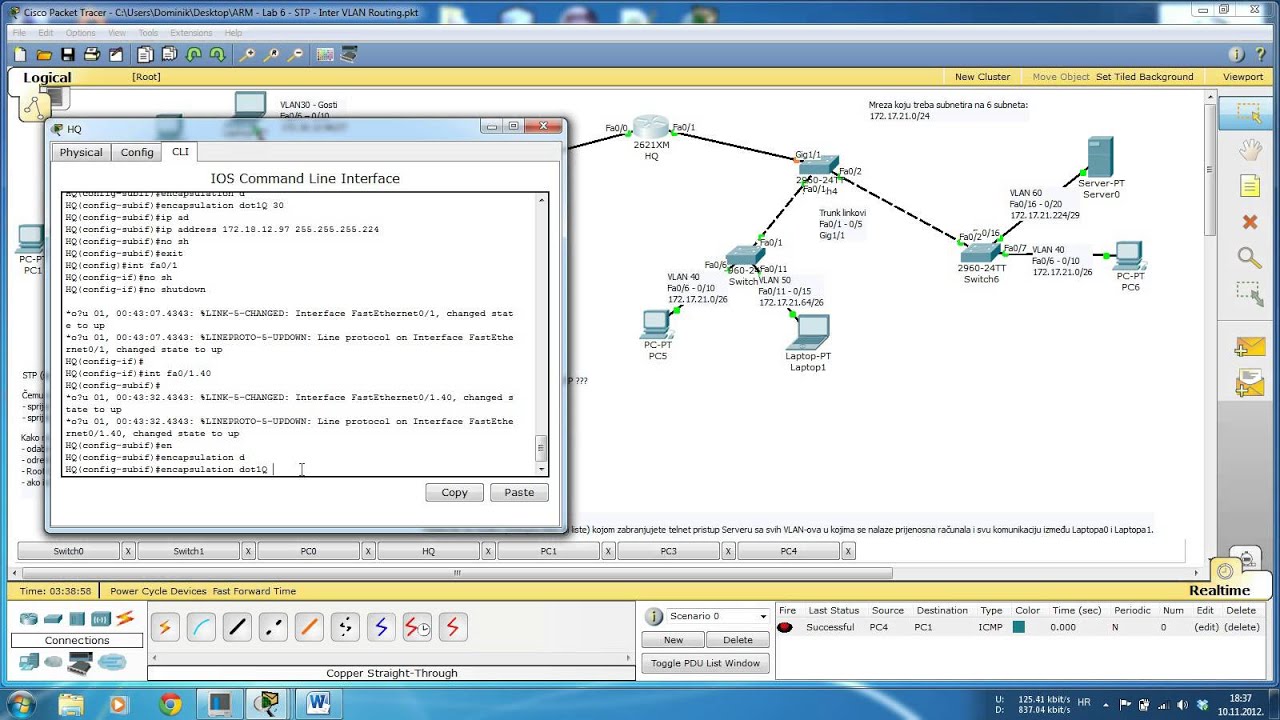Switch to Config tab in HQ window
This screenshot has width=1280, height=720.
pyautogui.click(x=137, y=152)
